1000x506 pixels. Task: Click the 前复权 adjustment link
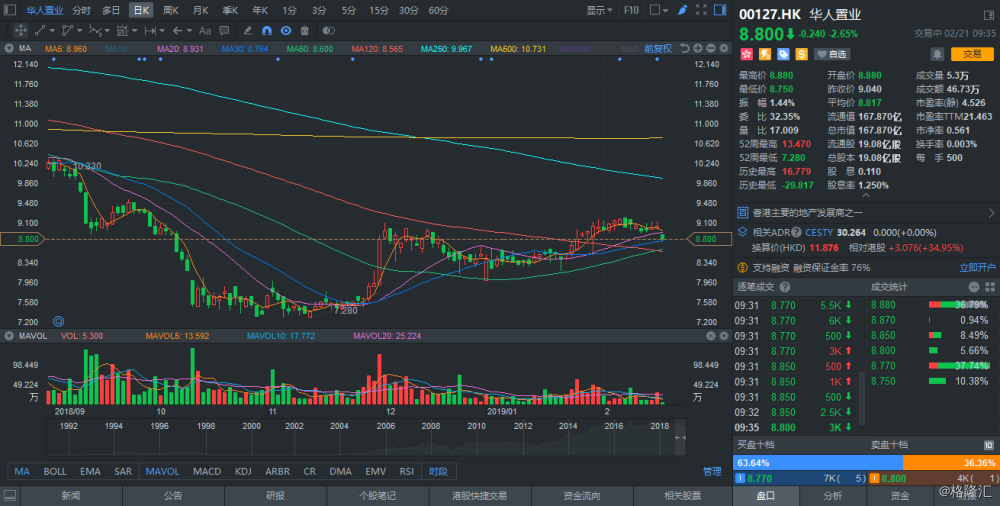click(658, 48)
